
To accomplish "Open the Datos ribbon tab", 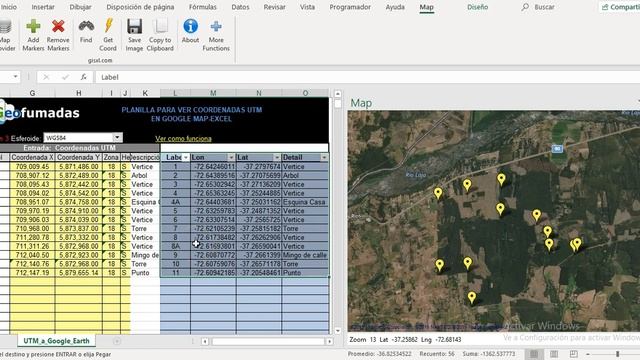I will [x=240, y=7].
